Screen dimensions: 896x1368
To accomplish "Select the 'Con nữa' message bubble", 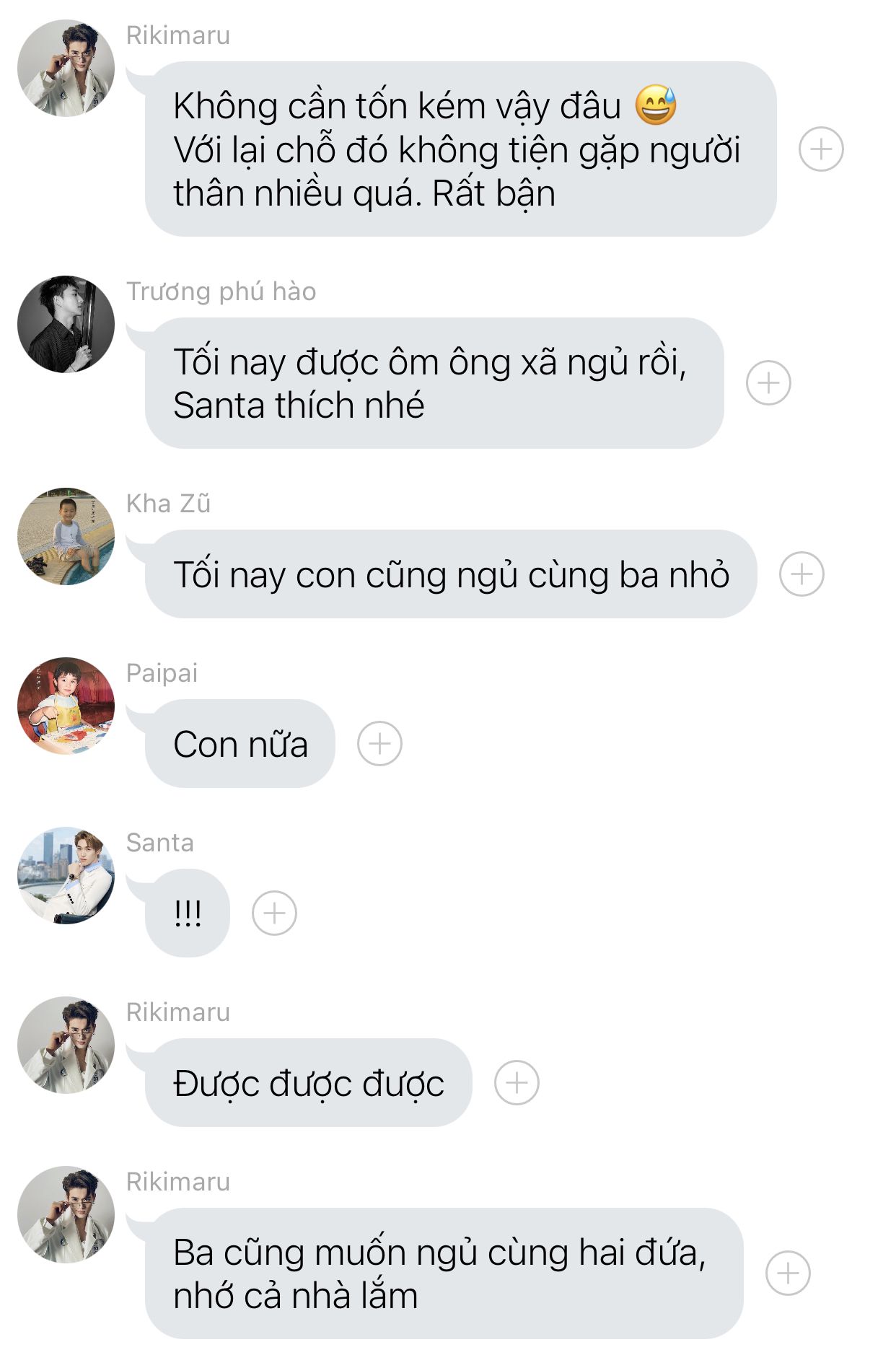I will 240,744.
